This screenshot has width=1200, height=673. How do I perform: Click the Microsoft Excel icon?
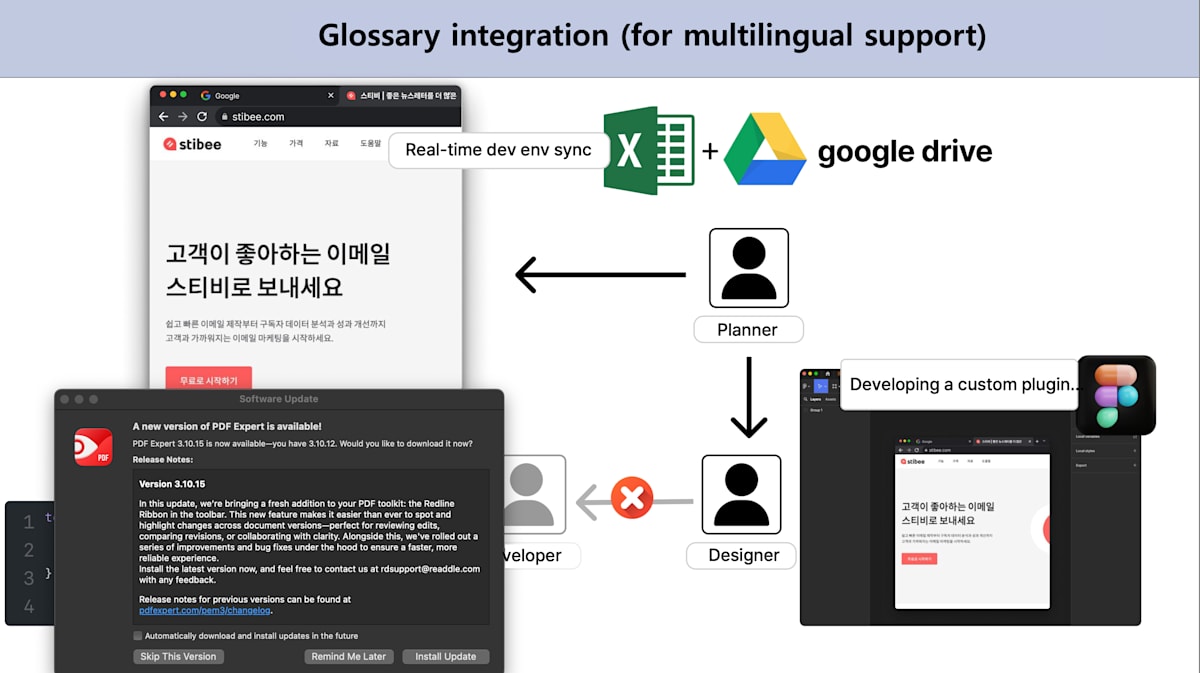click(649, 151)
